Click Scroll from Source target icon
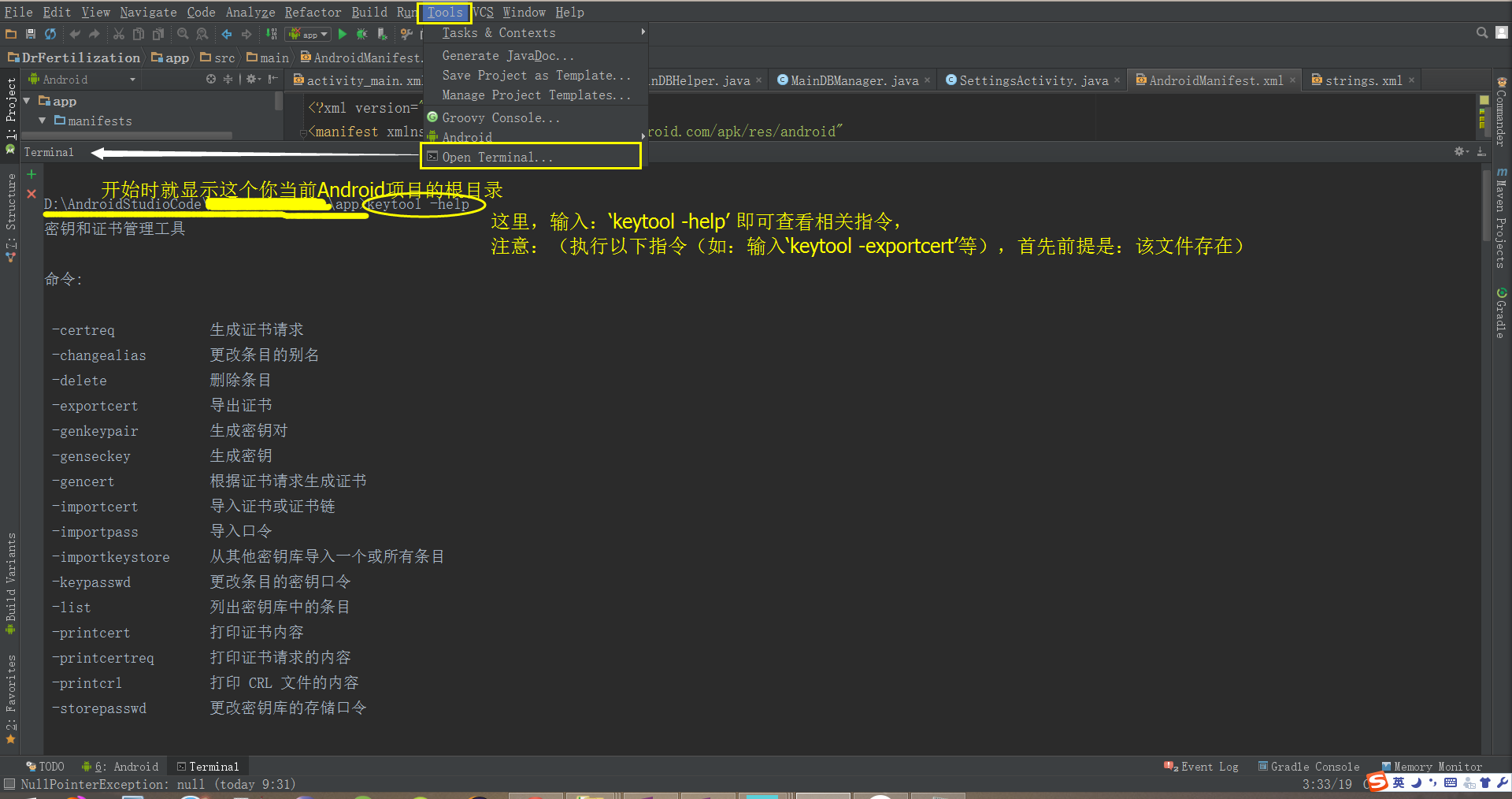Viewport: 1512px width, 799px height. [211, 79]
